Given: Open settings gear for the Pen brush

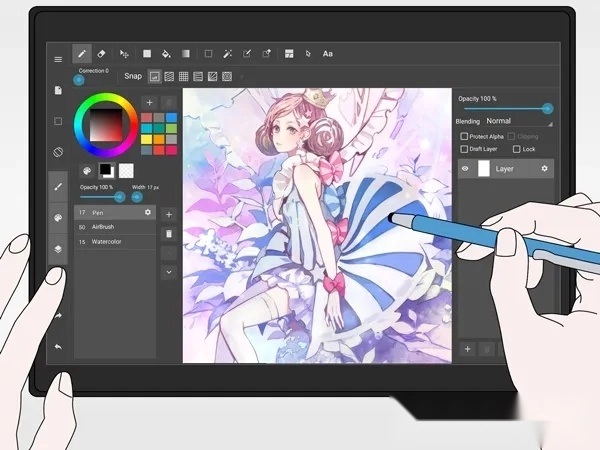Looking at the screenshot, I should 148,213.
